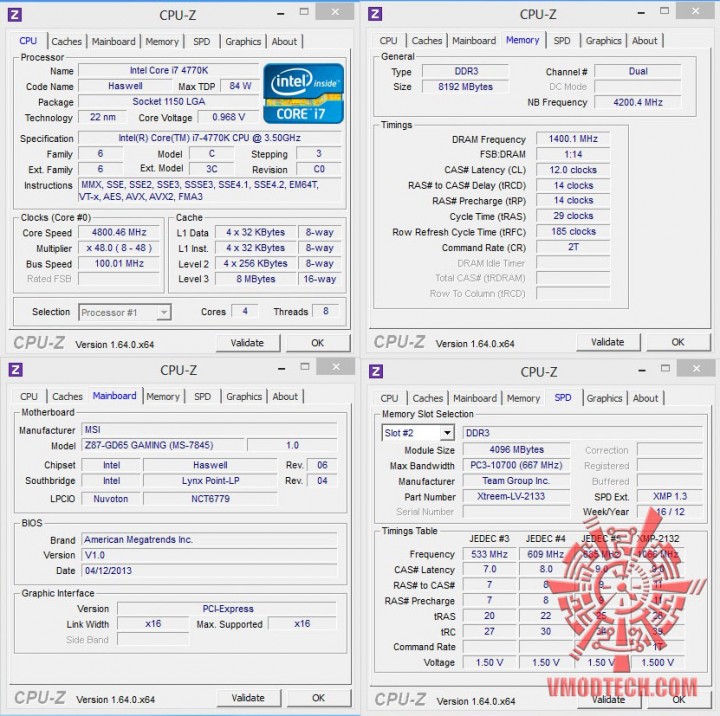
Task: Click the tRFC value 185 clocks
Action: pyautogui.click(x=573, y=232)
